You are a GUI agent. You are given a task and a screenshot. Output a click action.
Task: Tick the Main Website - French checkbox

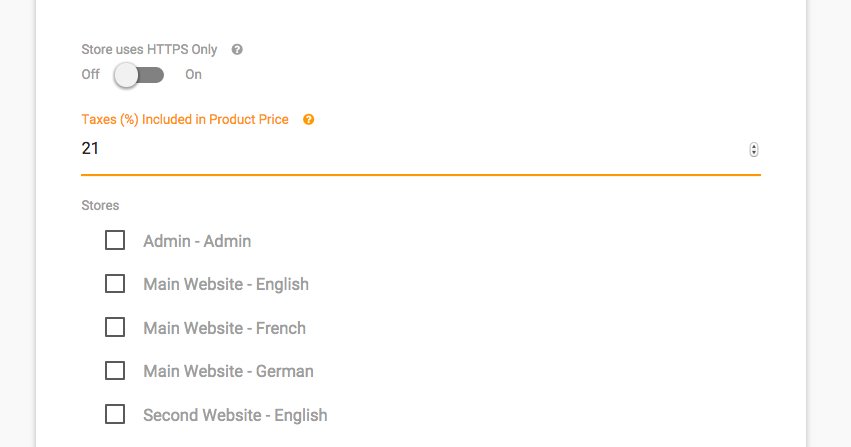115,327
